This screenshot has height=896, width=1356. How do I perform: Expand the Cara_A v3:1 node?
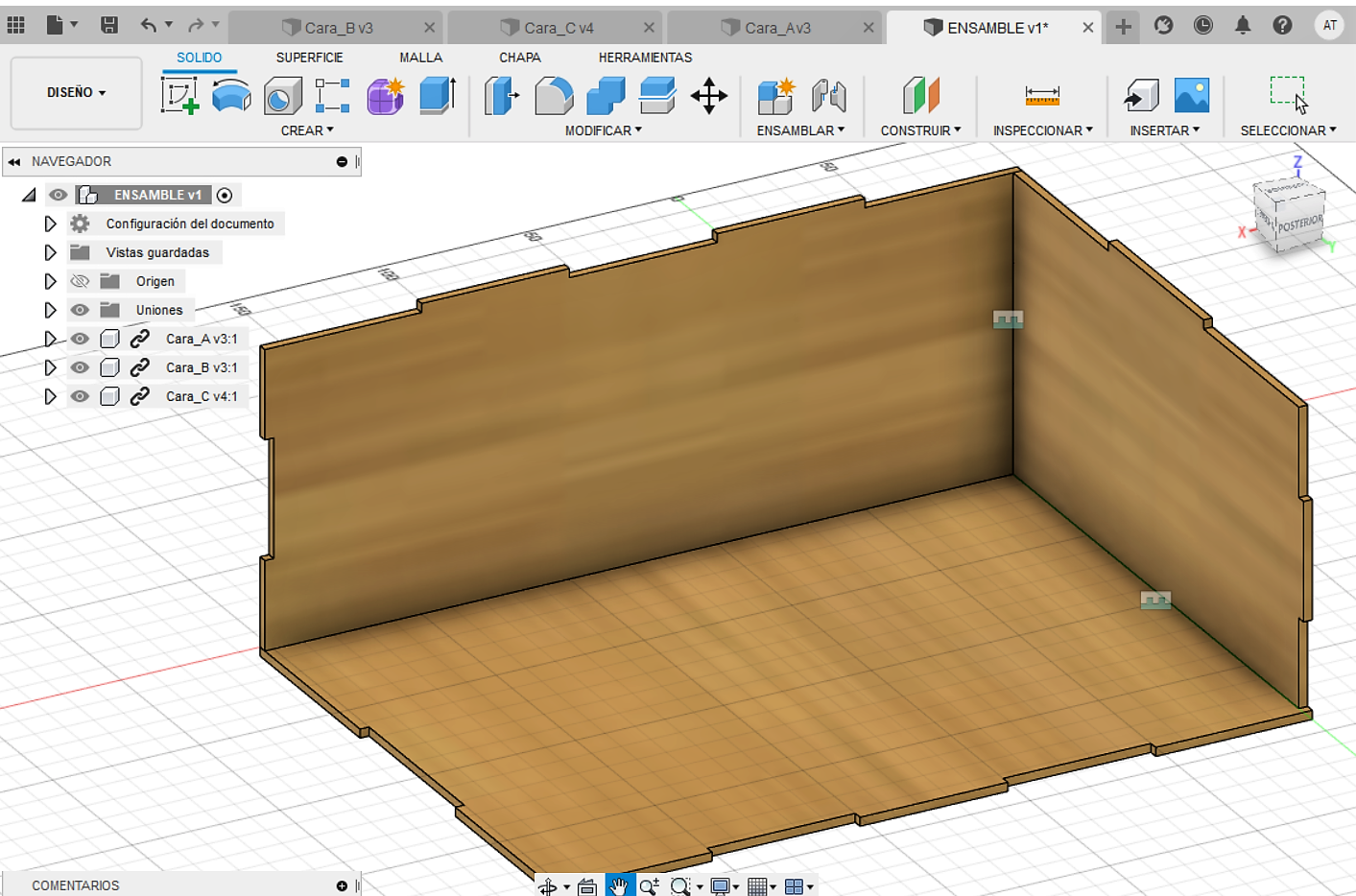(x=50, y=339)
